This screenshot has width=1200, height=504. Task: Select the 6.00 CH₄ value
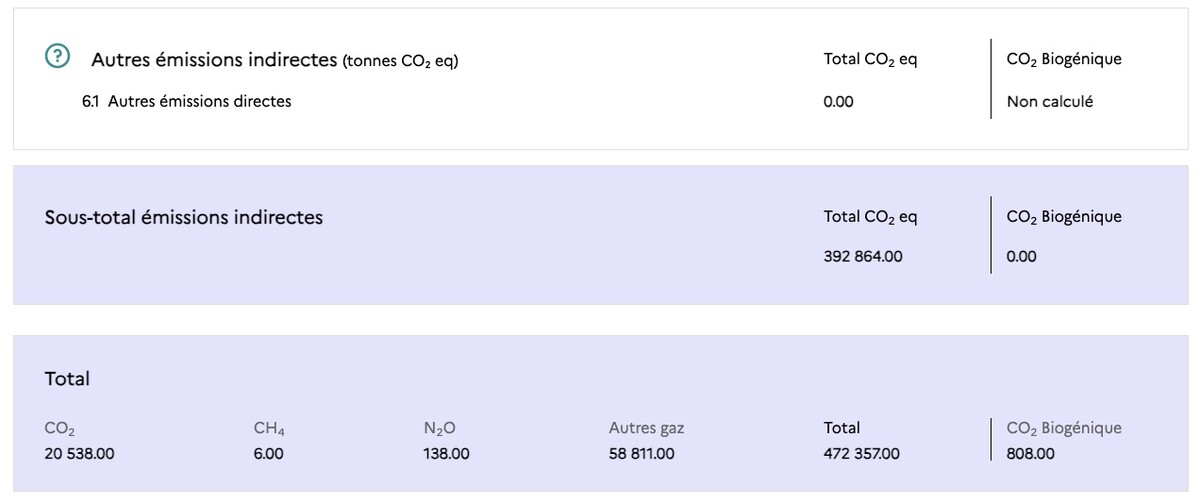[x=269, y=454]
